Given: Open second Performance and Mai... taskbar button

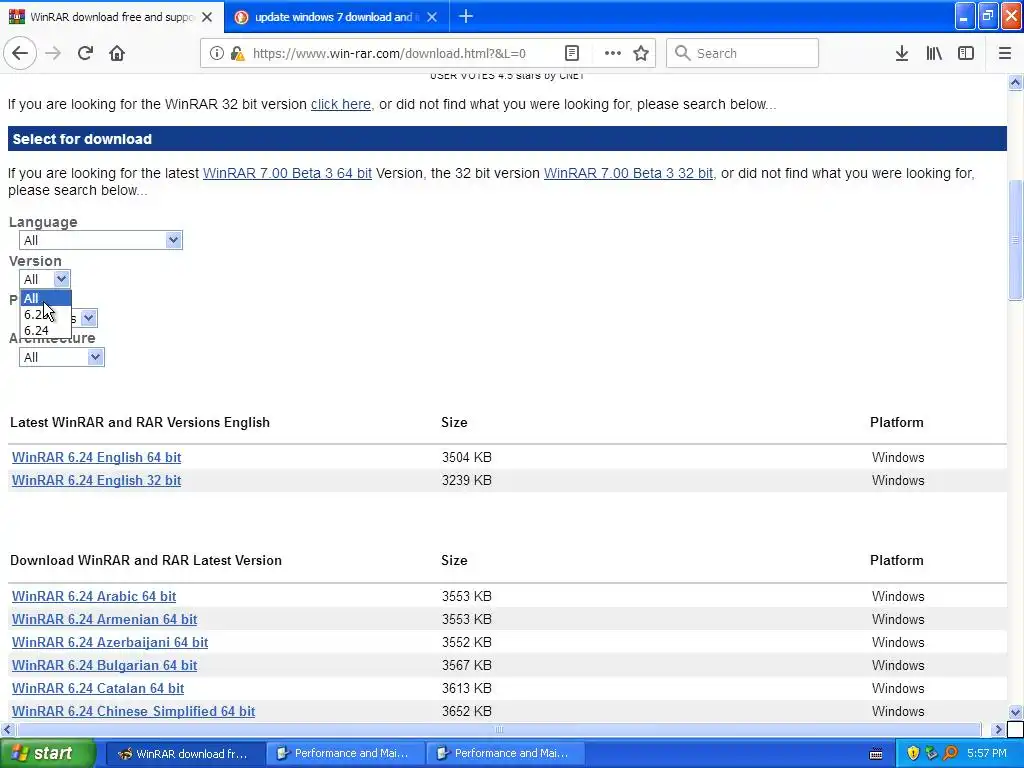Looking at the screenshot, I should tap(505, 754).
